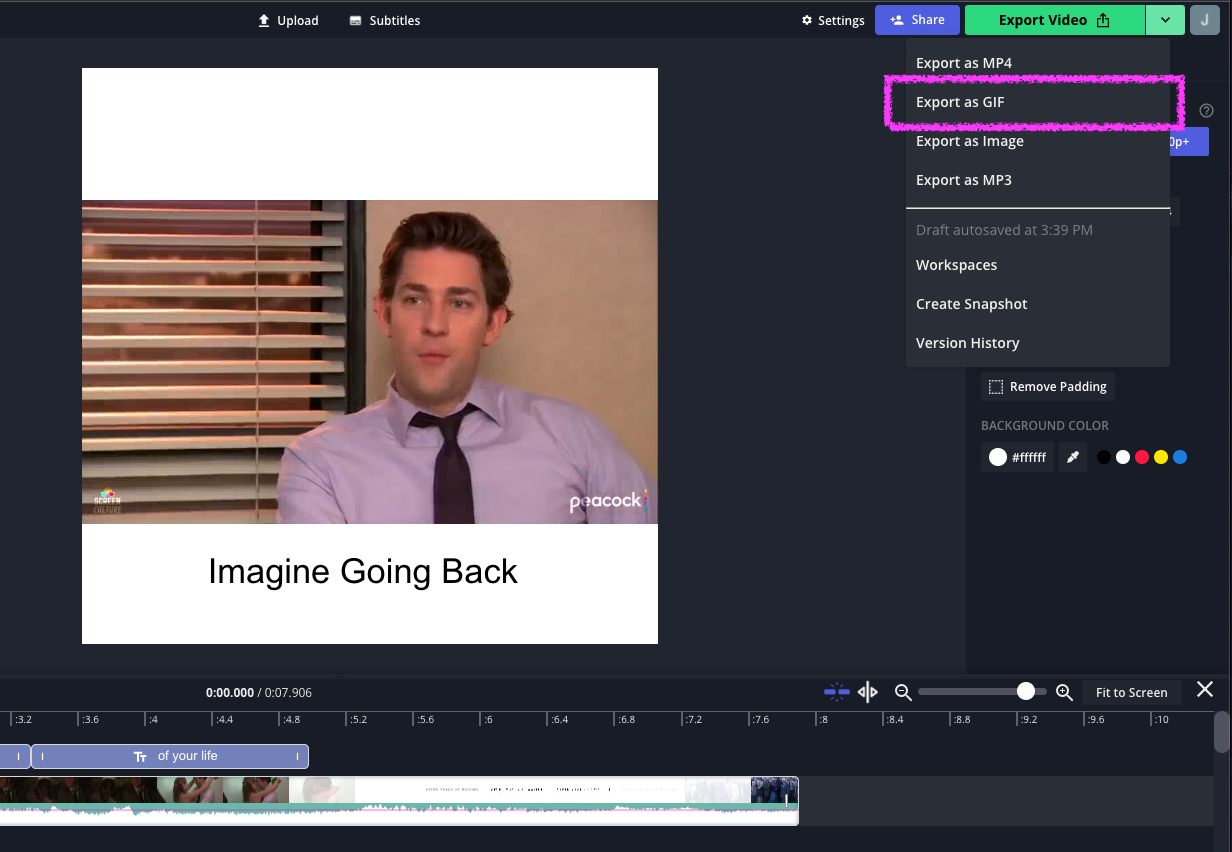Click the Remove Padding button
Viewport: 1232px width, 852px height.
pyautogui.click(x=1048, y=387)
